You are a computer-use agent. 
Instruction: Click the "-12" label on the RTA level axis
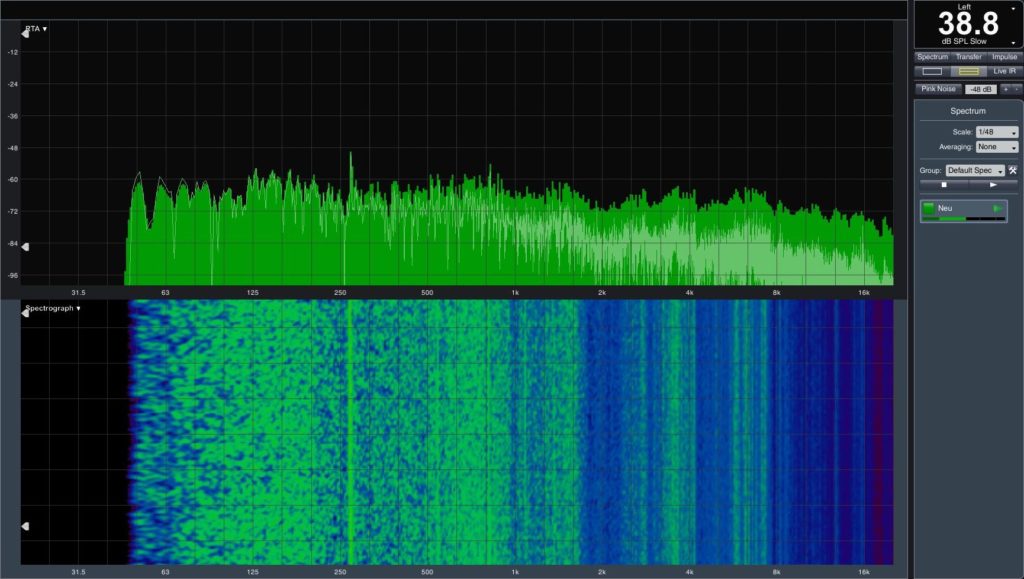pos(13,52)
